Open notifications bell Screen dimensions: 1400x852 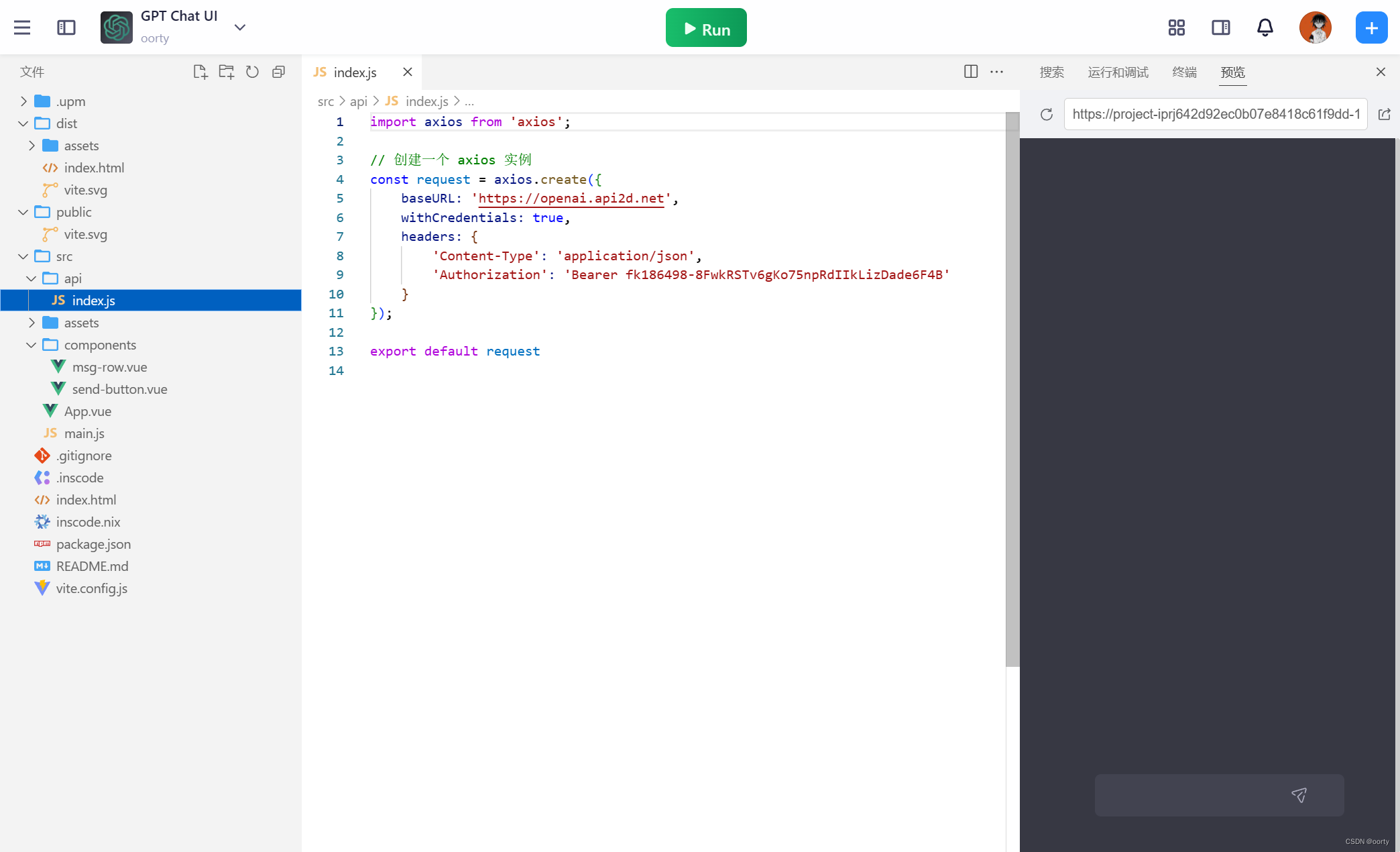(1265, 28)
